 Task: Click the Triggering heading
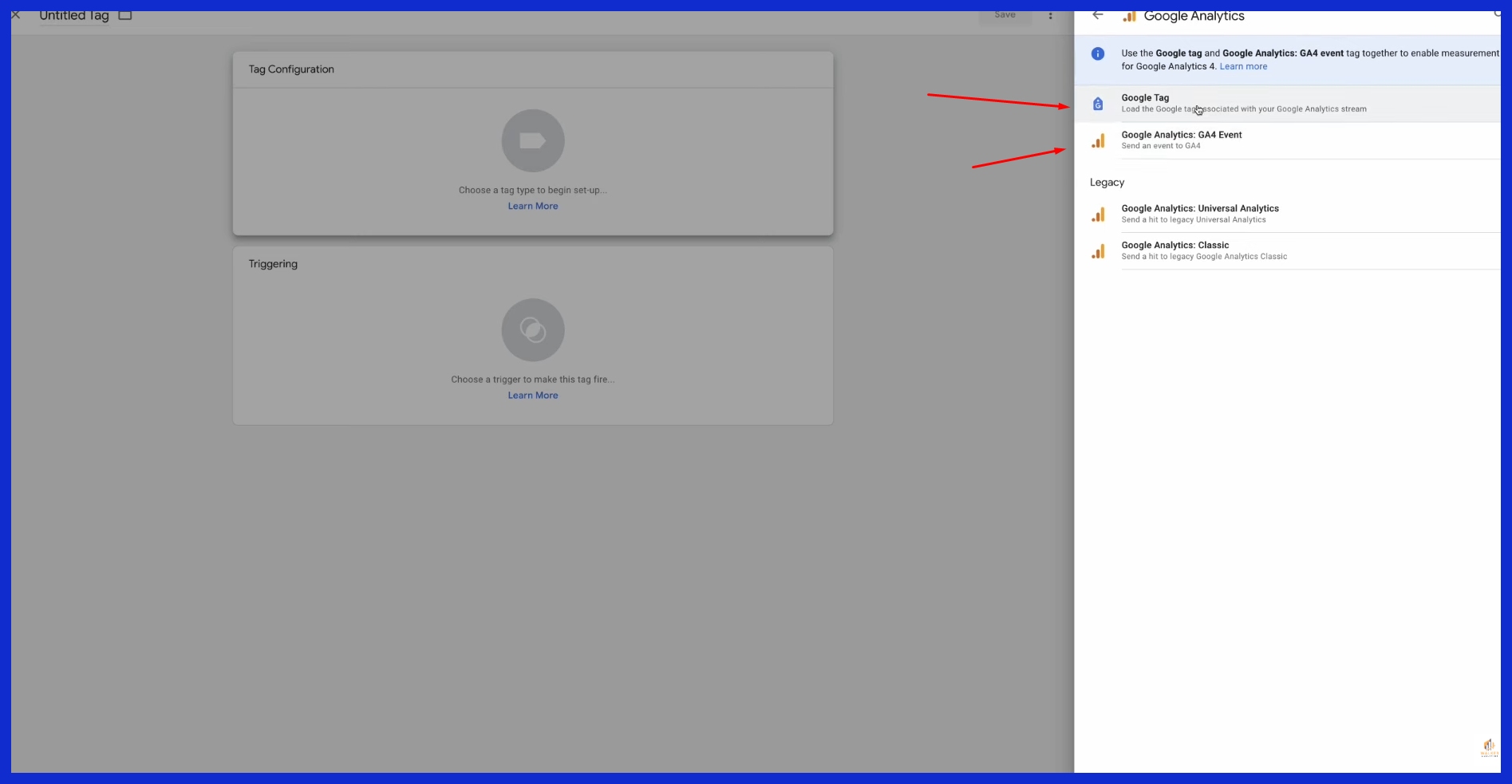(273, 264)
